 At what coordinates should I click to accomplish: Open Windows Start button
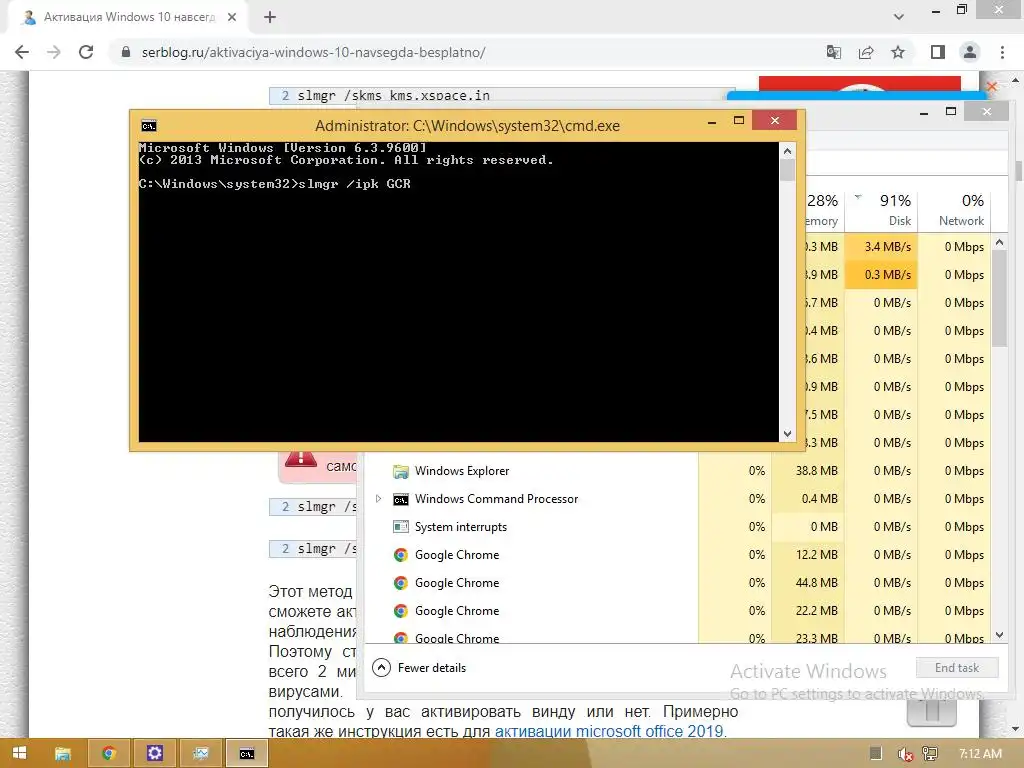(20, 753)
